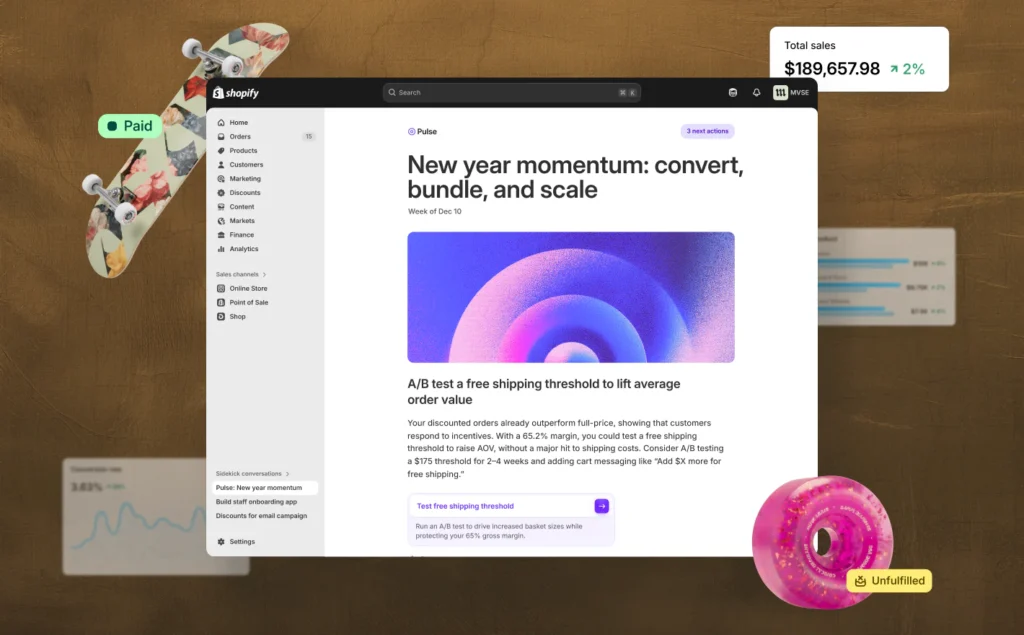
Task: Open Build staff onboarding app conversation
Action: coord(256,502)
